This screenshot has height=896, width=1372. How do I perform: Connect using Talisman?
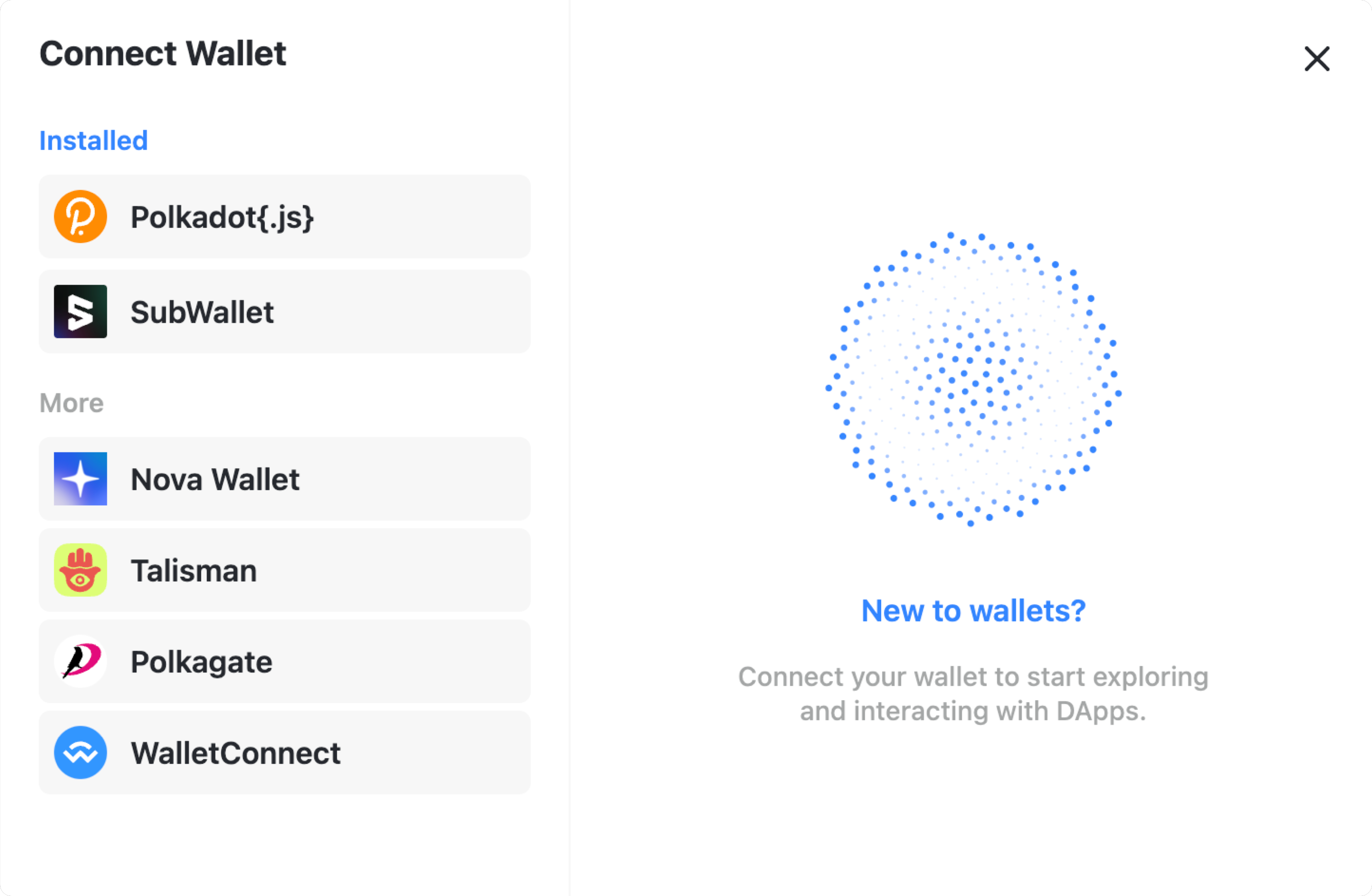coord(284,570)
